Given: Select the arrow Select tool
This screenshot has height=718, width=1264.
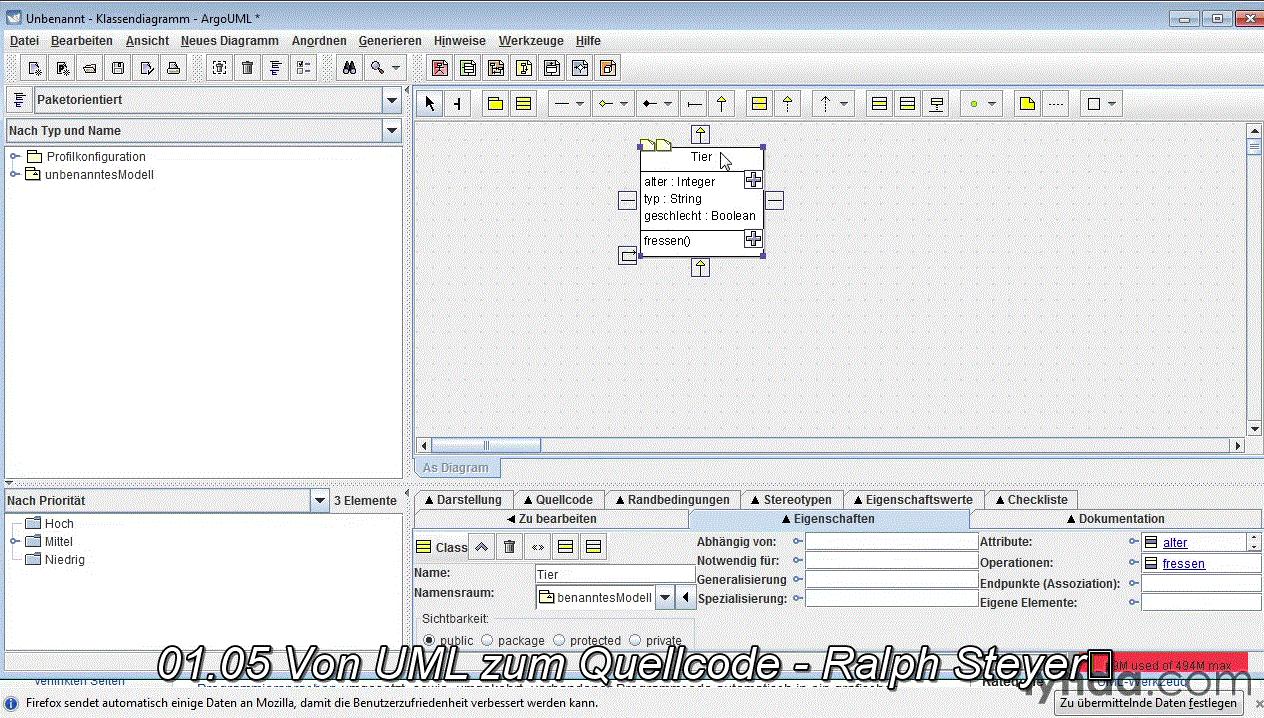Looking at the screenshot, I should (429, 103).
